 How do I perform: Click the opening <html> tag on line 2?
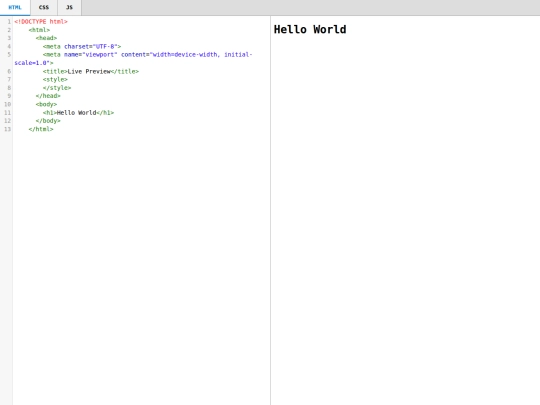(39, 30)
